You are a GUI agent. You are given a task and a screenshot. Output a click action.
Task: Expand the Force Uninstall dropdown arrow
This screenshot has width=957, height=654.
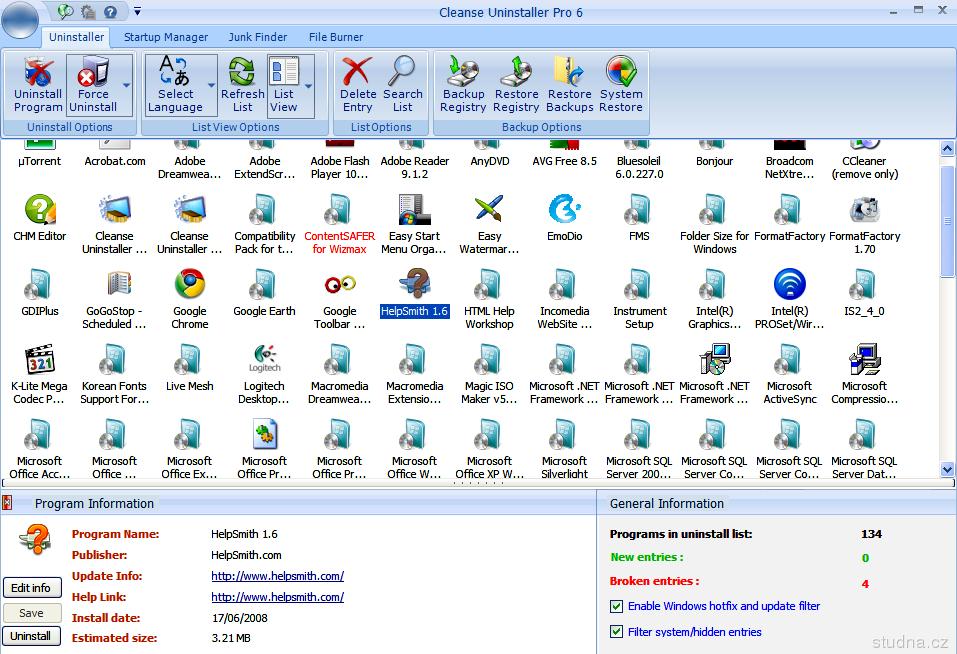click(127, 86)
